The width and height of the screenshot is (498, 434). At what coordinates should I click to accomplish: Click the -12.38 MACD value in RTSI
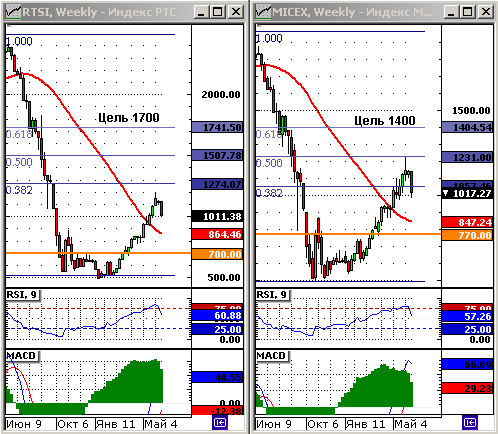tap(218, 411)
